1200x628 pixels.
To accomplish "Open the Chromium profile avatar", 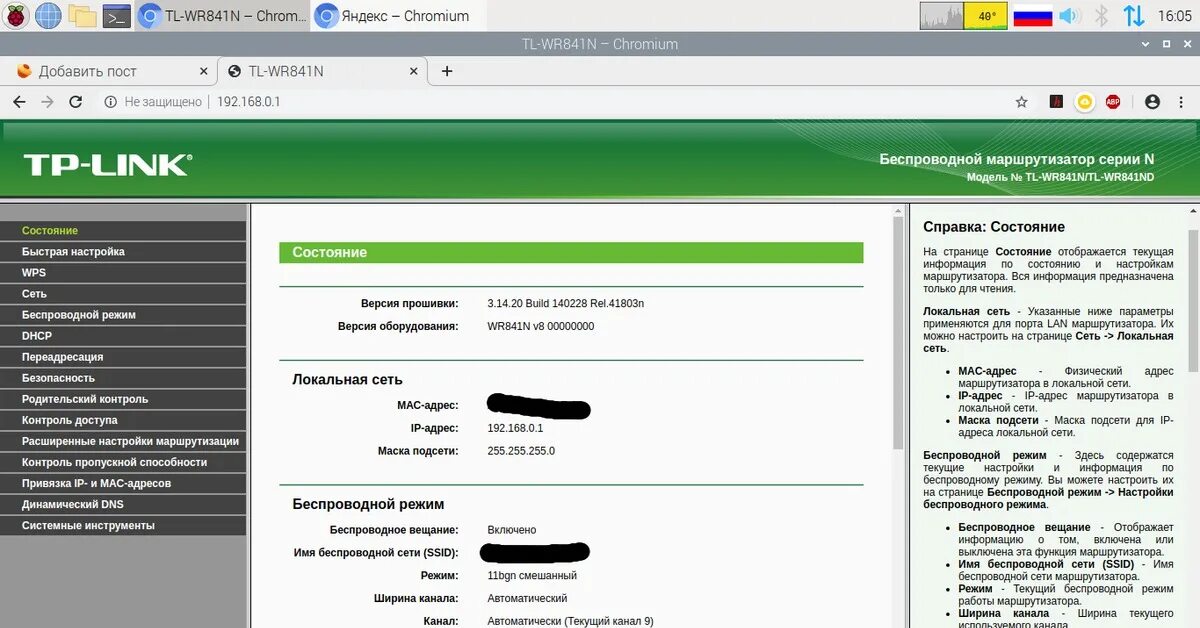I will 1152,102.
